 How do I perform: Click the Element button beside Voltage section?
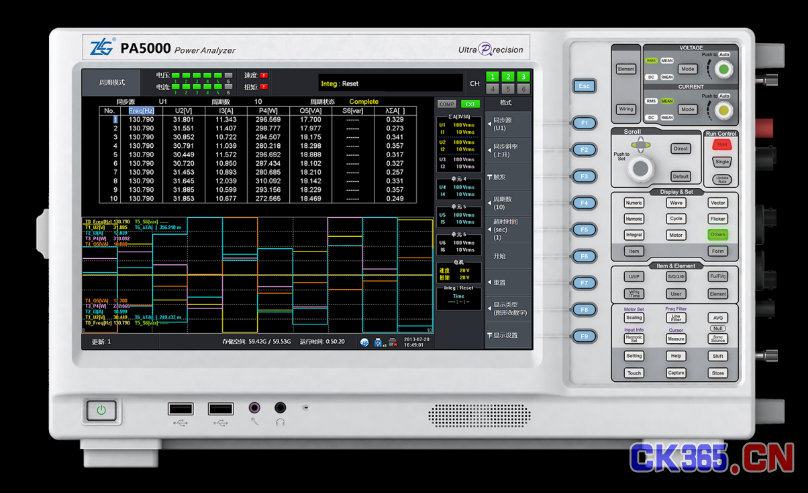tap(626, 69)
